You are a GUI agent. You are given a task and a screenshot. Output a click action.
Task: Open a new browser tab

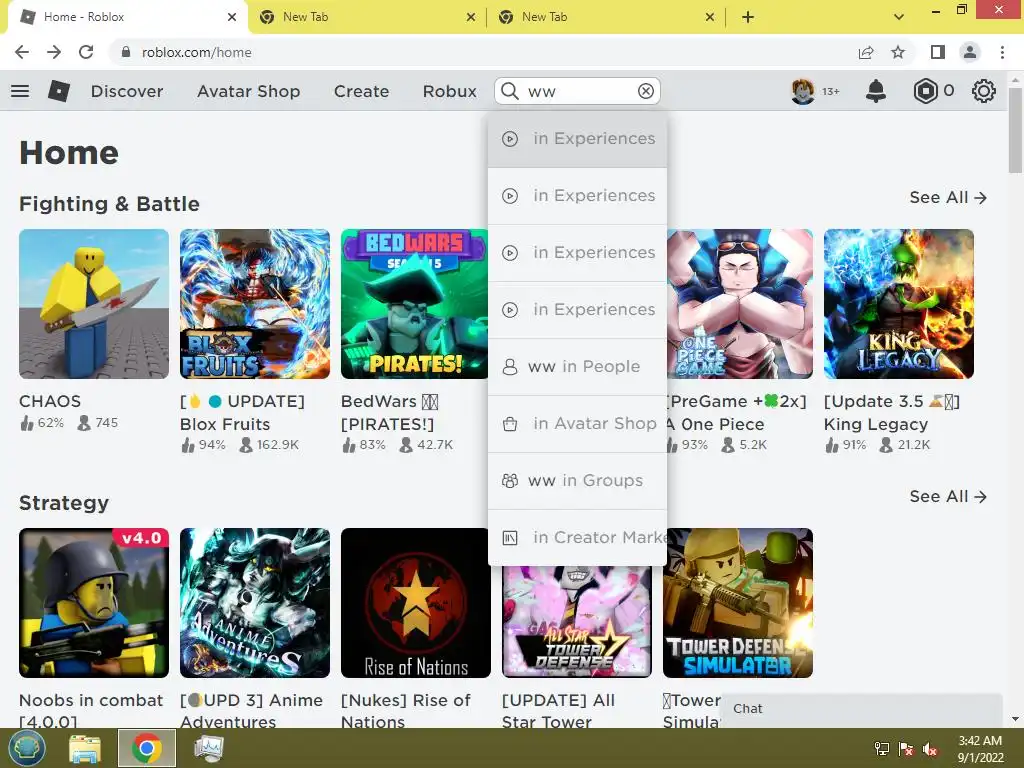click(x=748, y=17)
